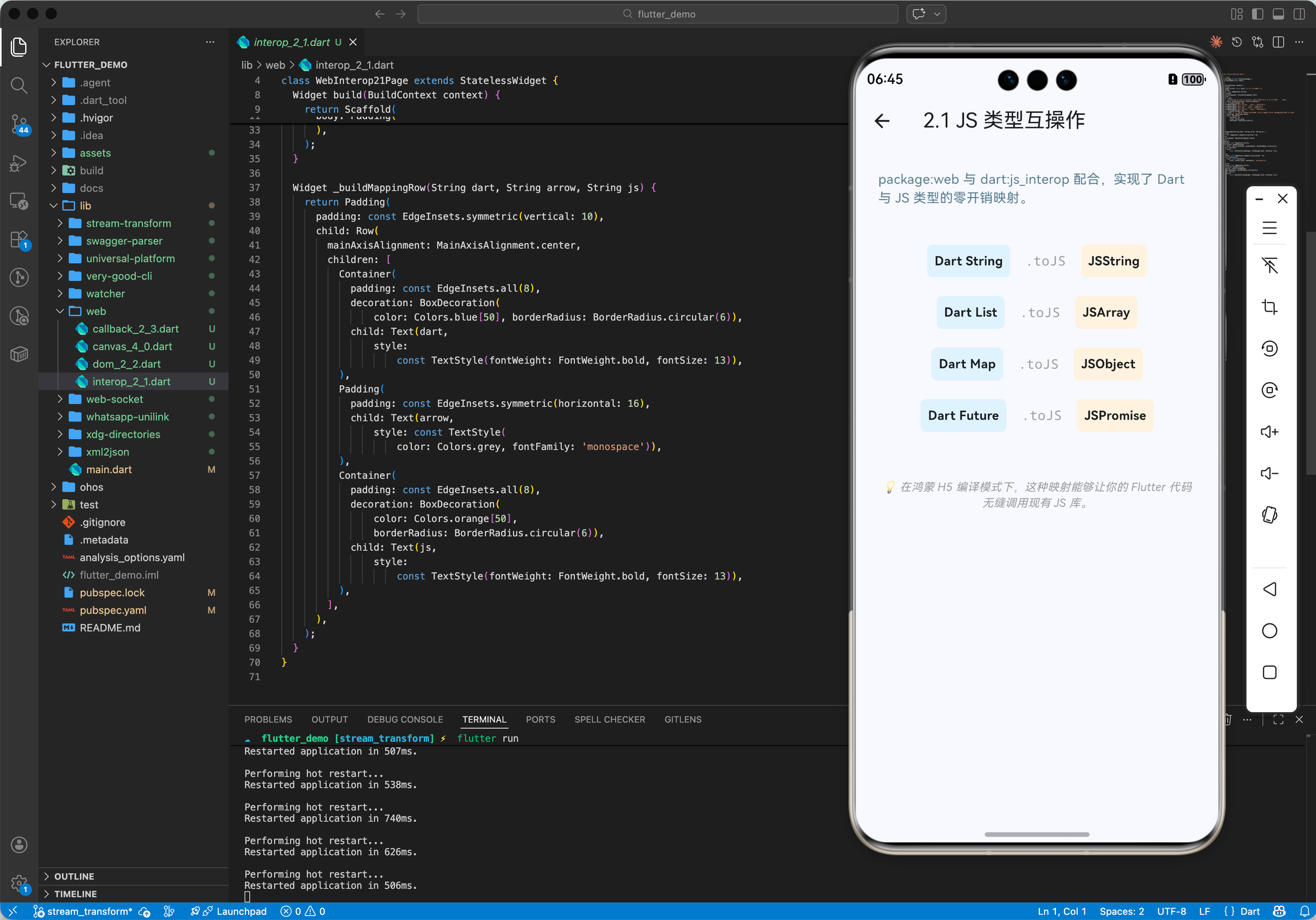Click the emulator screenshot crop icon
The height and width of the screenshot is (920, 1316).
1269,307
